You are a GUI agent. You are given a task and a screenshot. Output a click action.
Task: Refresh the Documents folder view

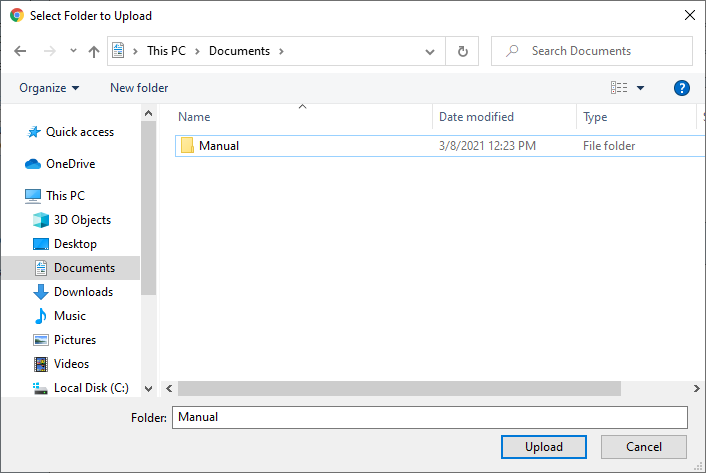(x=462, y=51)
